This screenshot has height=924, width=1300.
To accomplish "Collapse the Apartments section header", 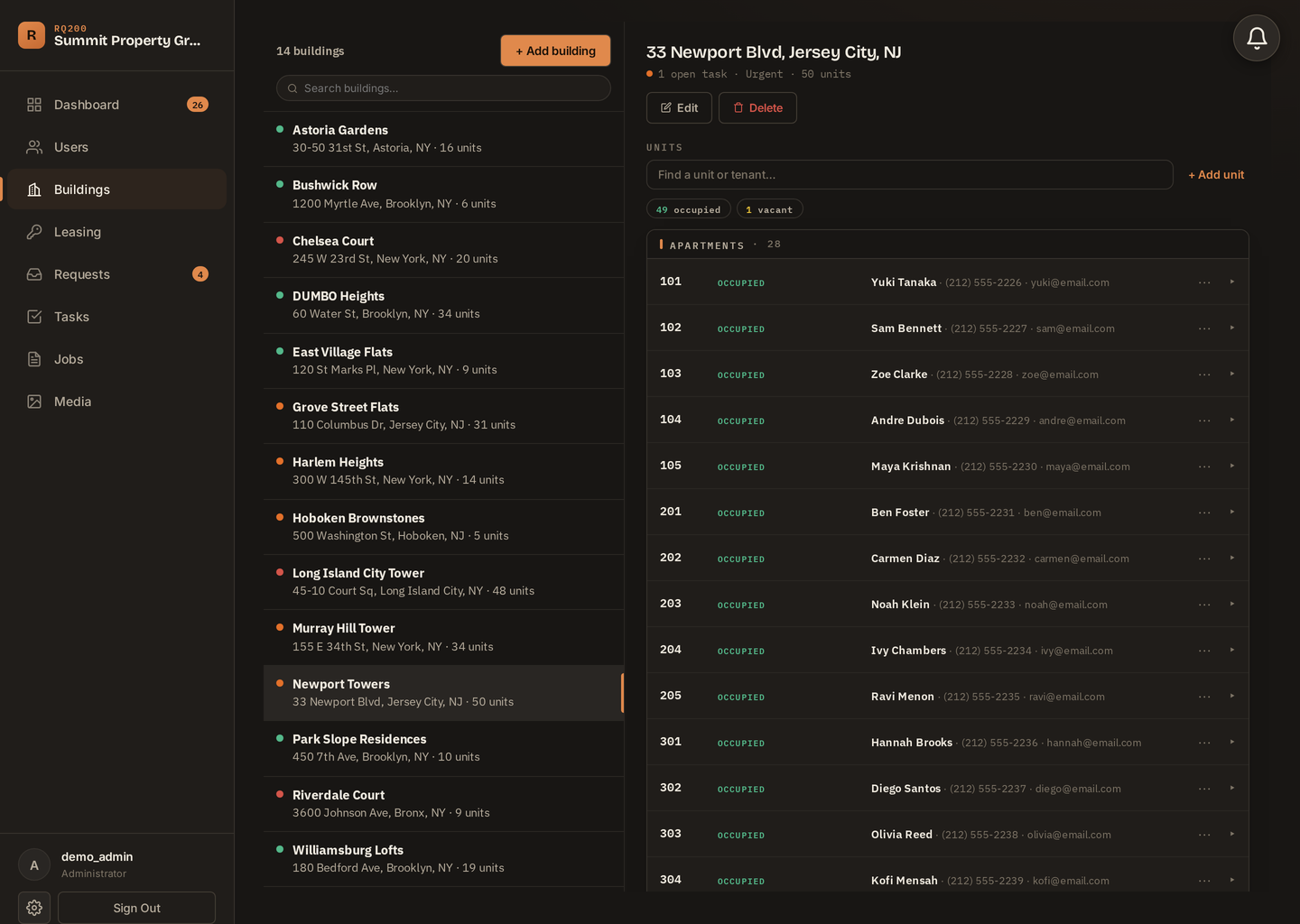I will point(948,245).
